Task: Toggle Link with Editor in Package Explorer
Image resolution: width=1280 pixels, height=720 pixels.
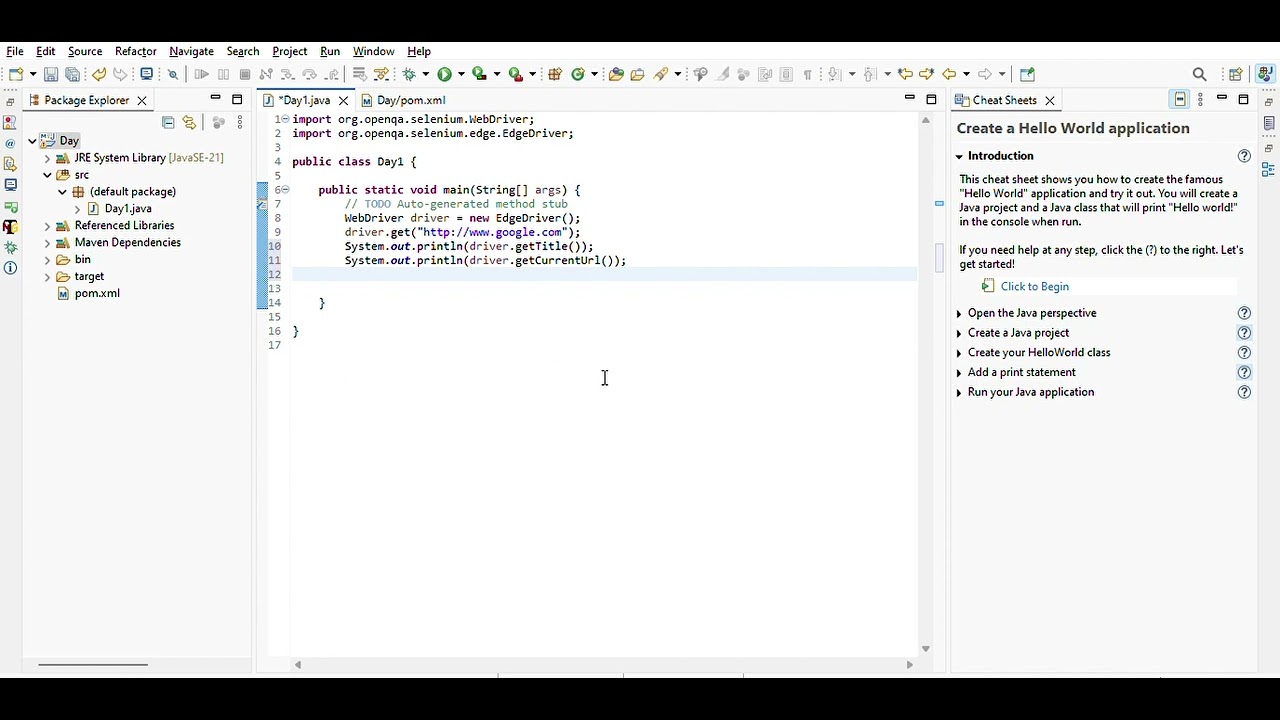Action: point(189,122)
